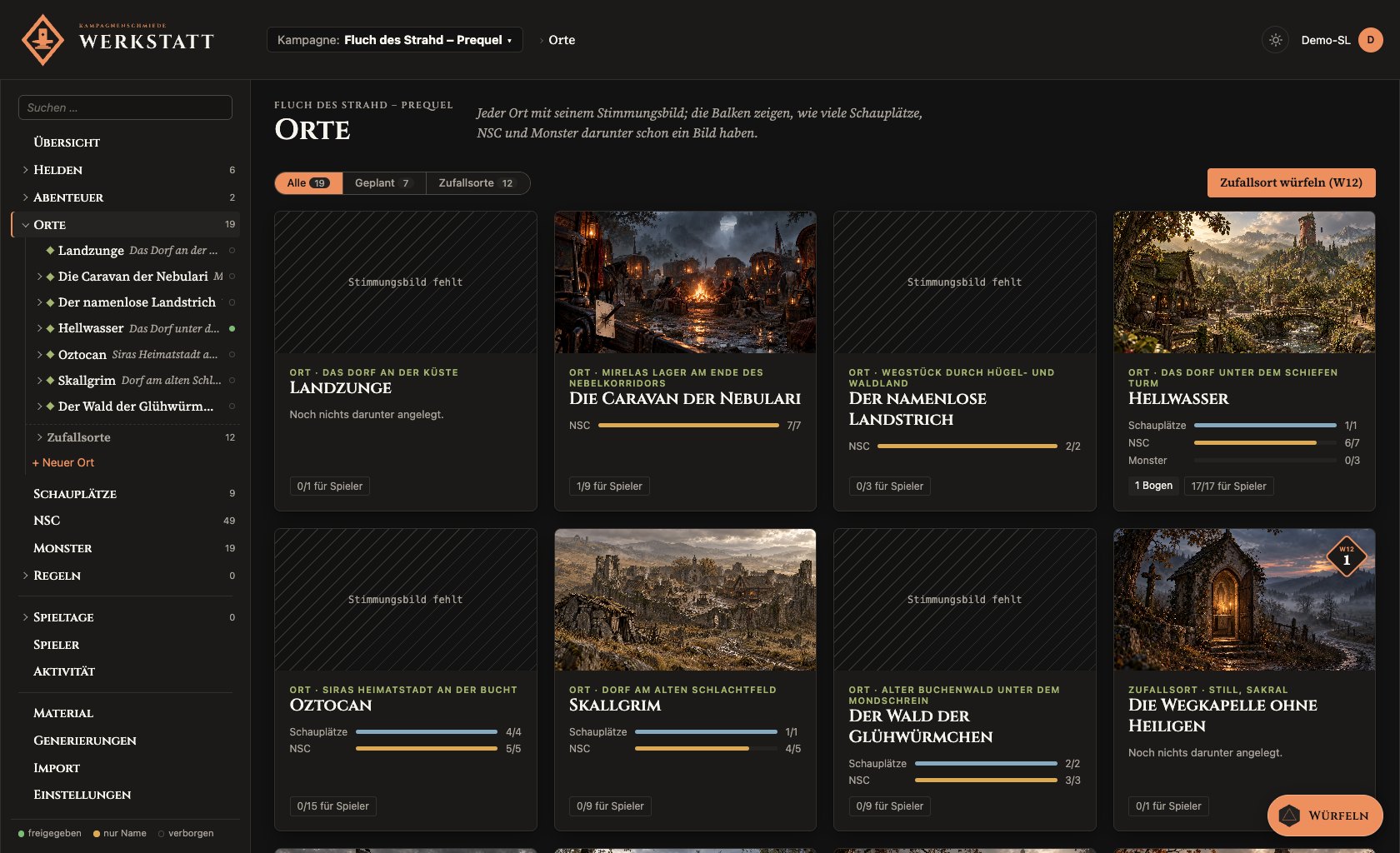Screen dimensions: 1400x853
Task: Expand the Regeln section
Action: click(x=26, y=576)
